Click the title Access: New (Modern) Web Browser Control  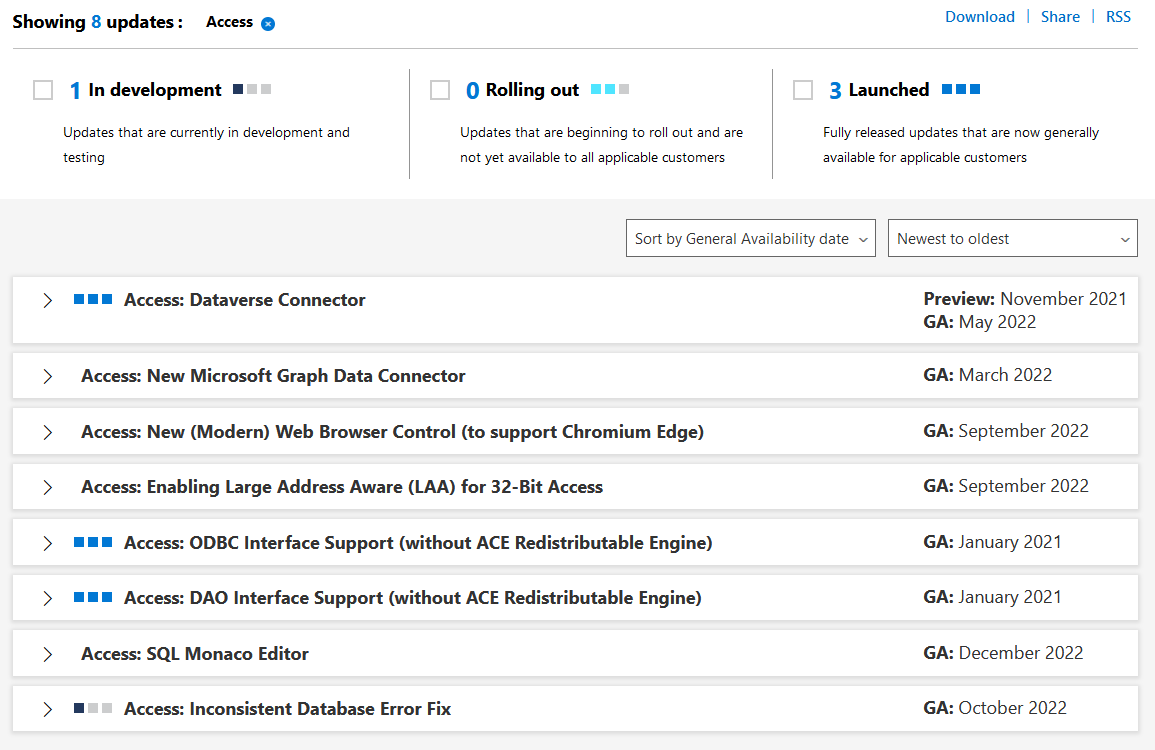click(393, 432)
